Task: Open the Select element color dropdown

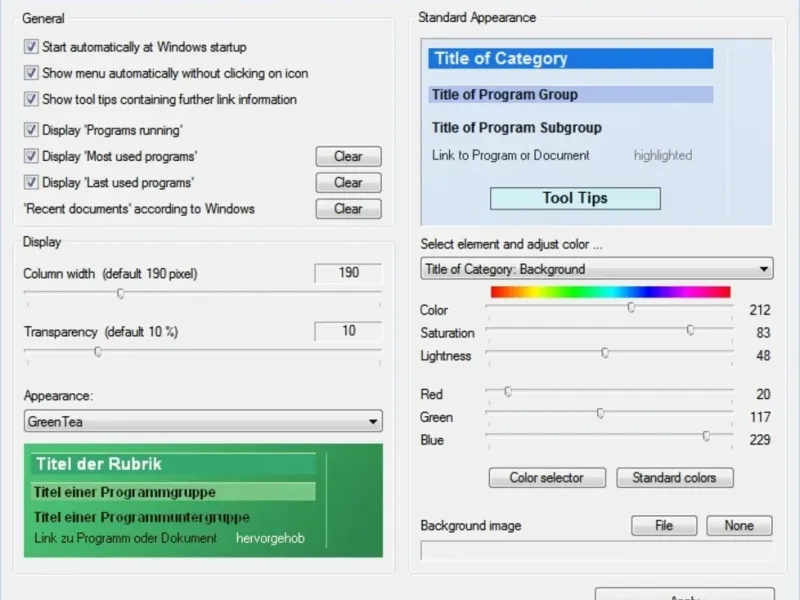Action: point(597,269)
